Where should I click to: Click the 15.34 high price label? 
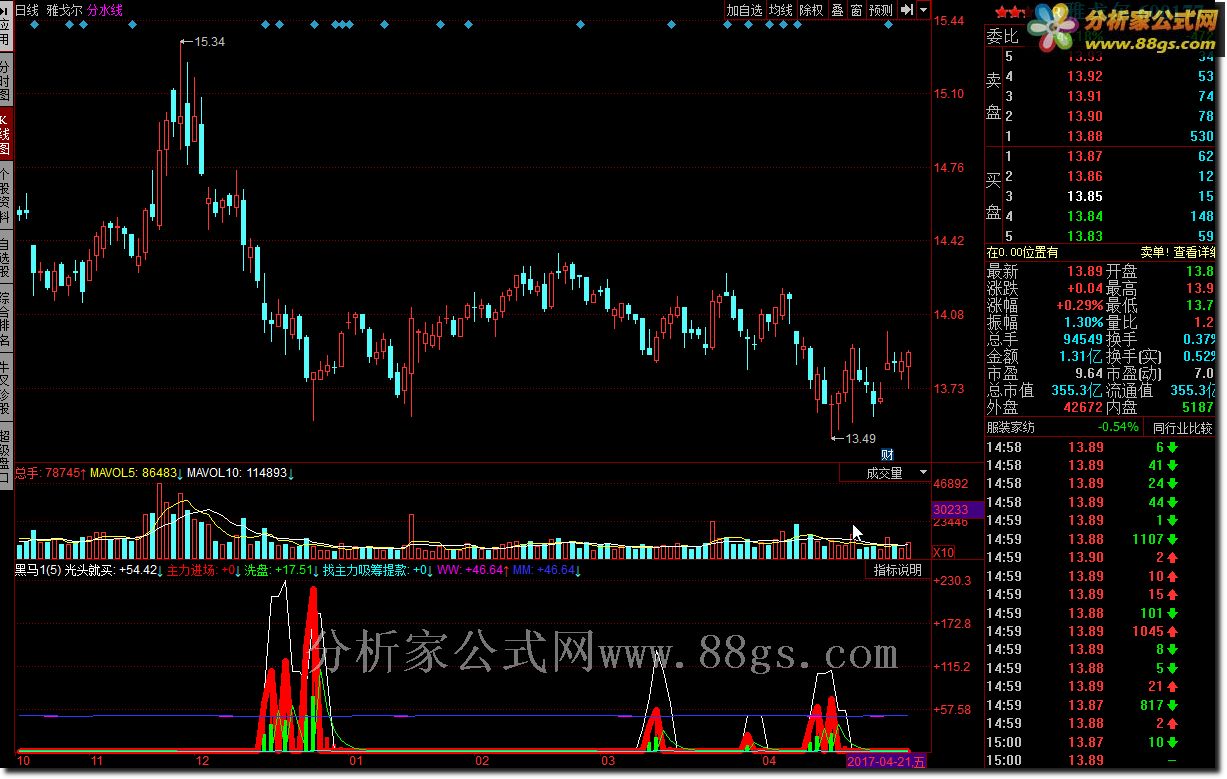click(209, 41)
